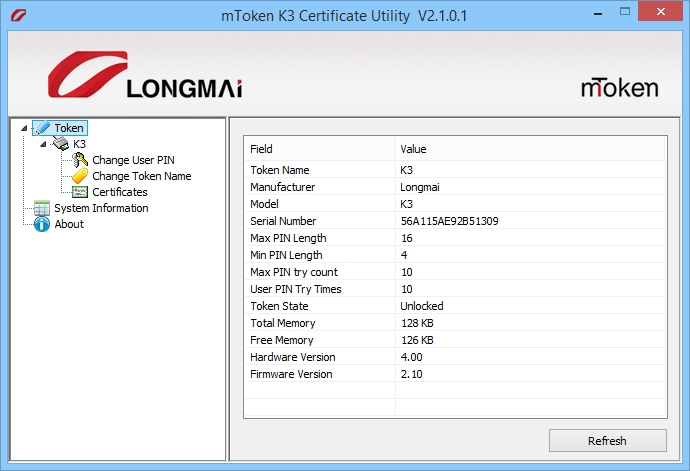Select the User PIN Try Times label
Viewport: 690px width, 471px height.
(296, 289)
